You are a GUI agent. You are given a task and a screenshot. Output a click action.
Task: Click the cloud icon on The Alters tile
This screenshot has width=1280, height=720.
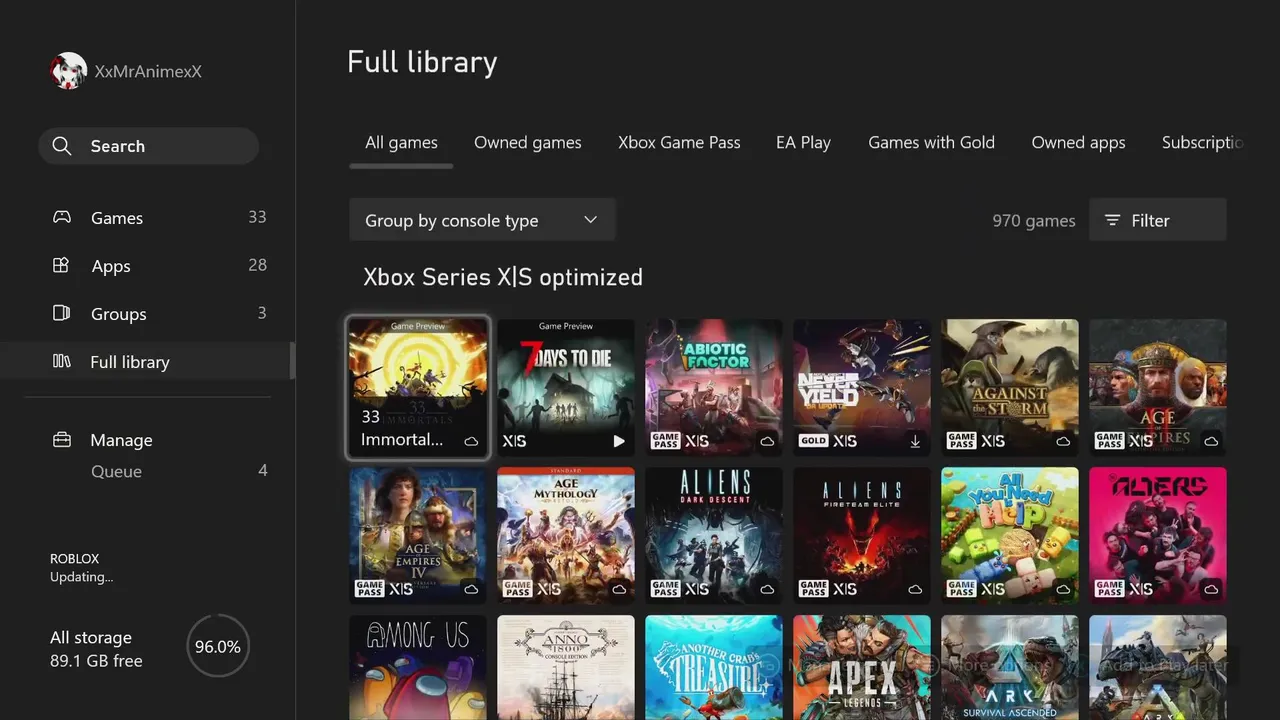click(1211, 589)
